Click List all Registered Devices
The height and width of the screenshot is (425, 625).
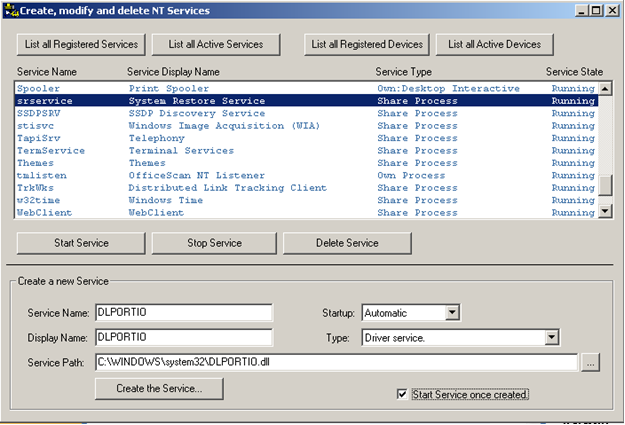pos(367,44)
